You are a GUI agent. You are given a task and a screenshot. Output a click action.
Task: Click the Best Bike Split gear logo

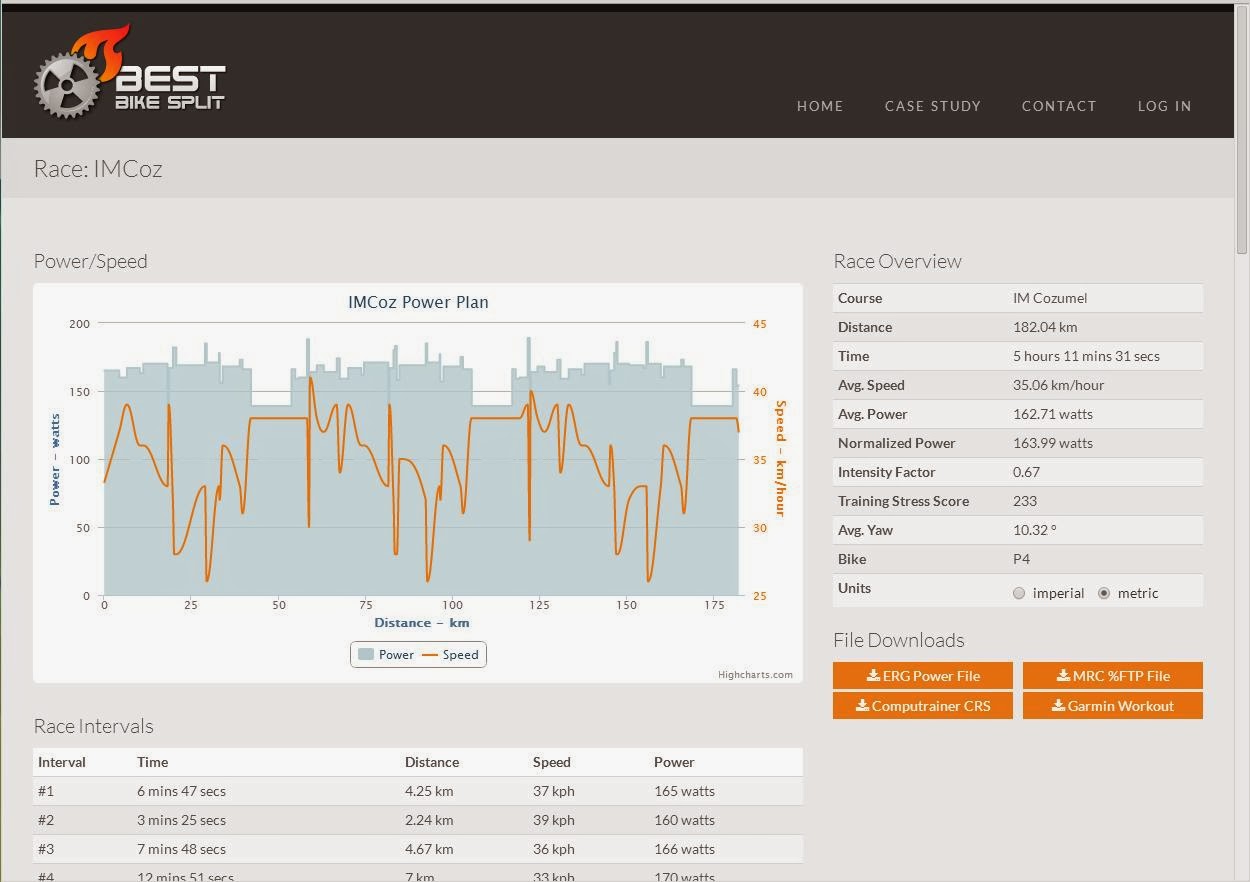pos(130,72)
